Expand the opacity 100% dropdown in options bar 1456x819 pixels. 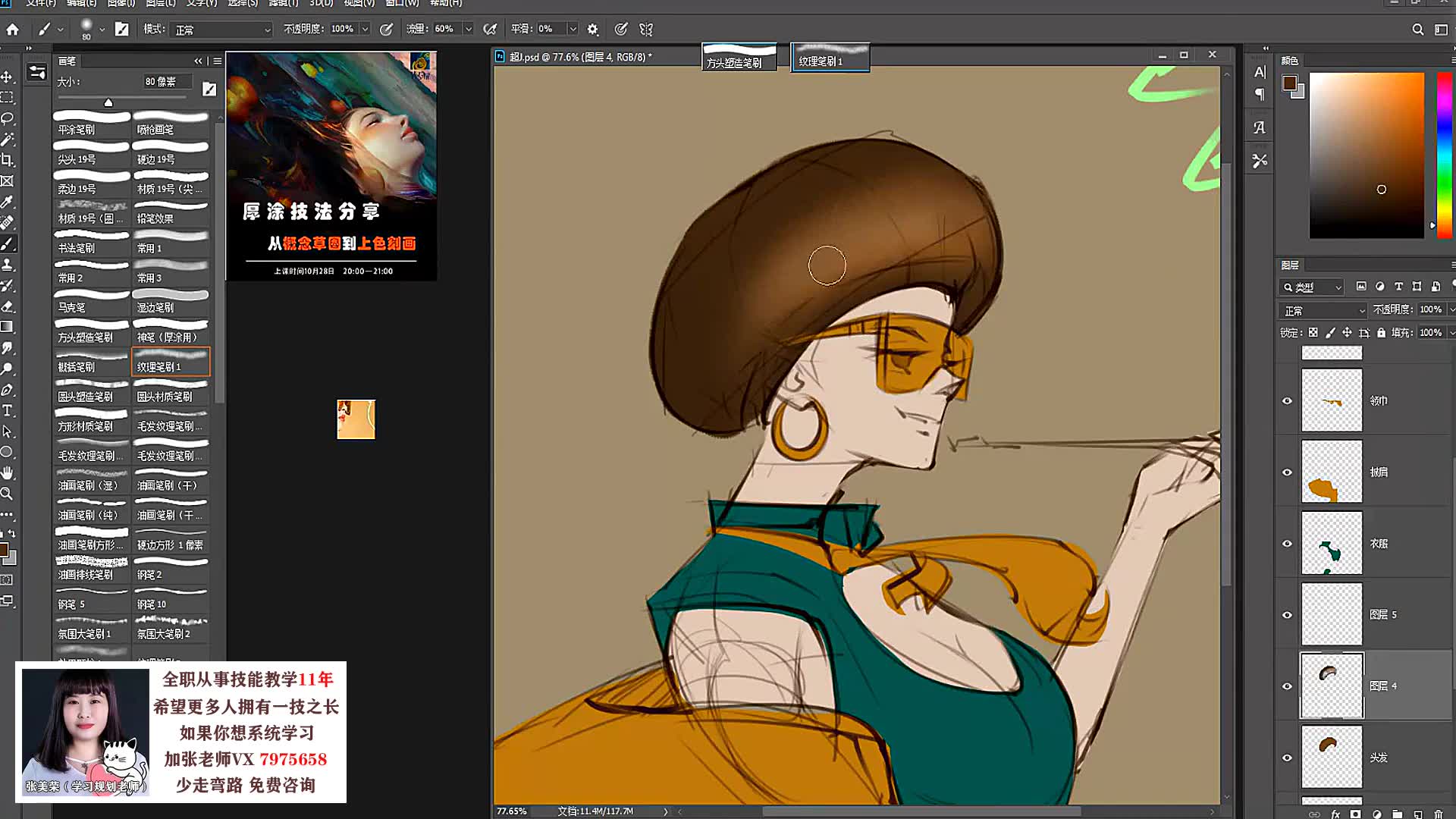pos(365,29)
